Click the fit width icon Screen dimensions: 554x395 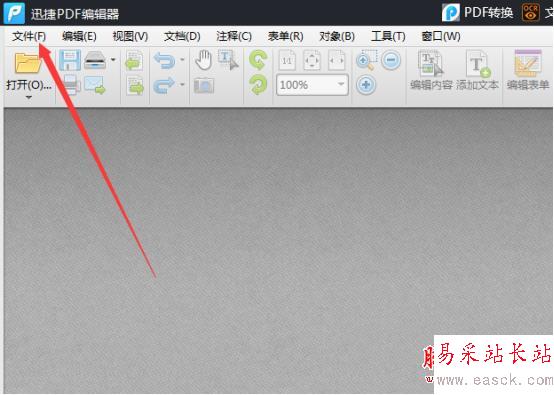pyautogui.click(x=337, y=60)
